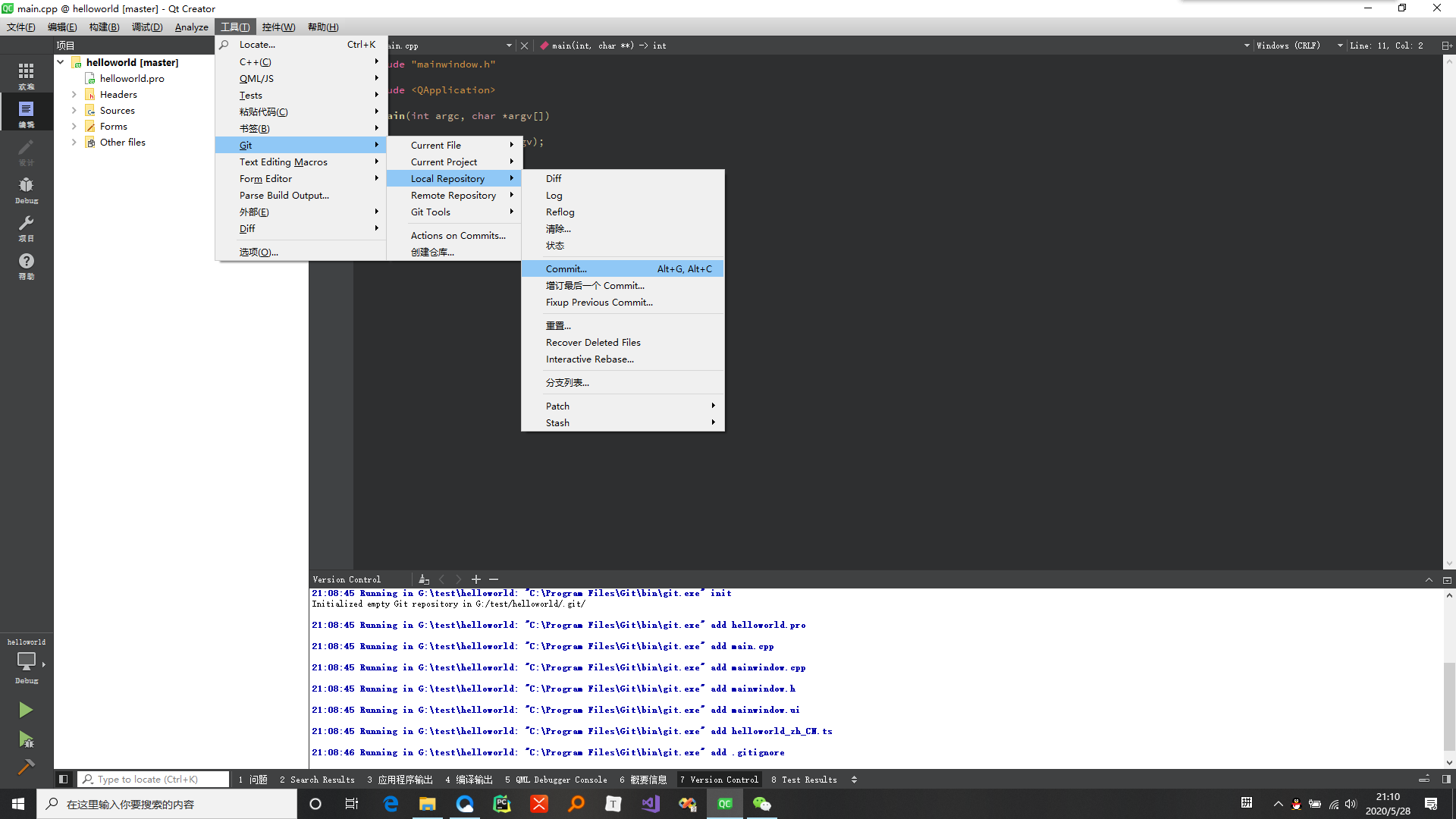Start debugging with Run-debug icon
The image size is (1456, 819).
click(26, 739)
